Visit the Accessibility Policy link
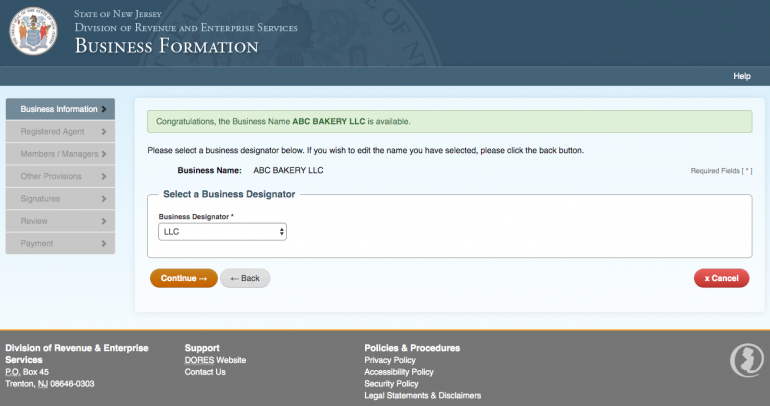The height and width of the screenshot is (406, 770). point(398,372)
